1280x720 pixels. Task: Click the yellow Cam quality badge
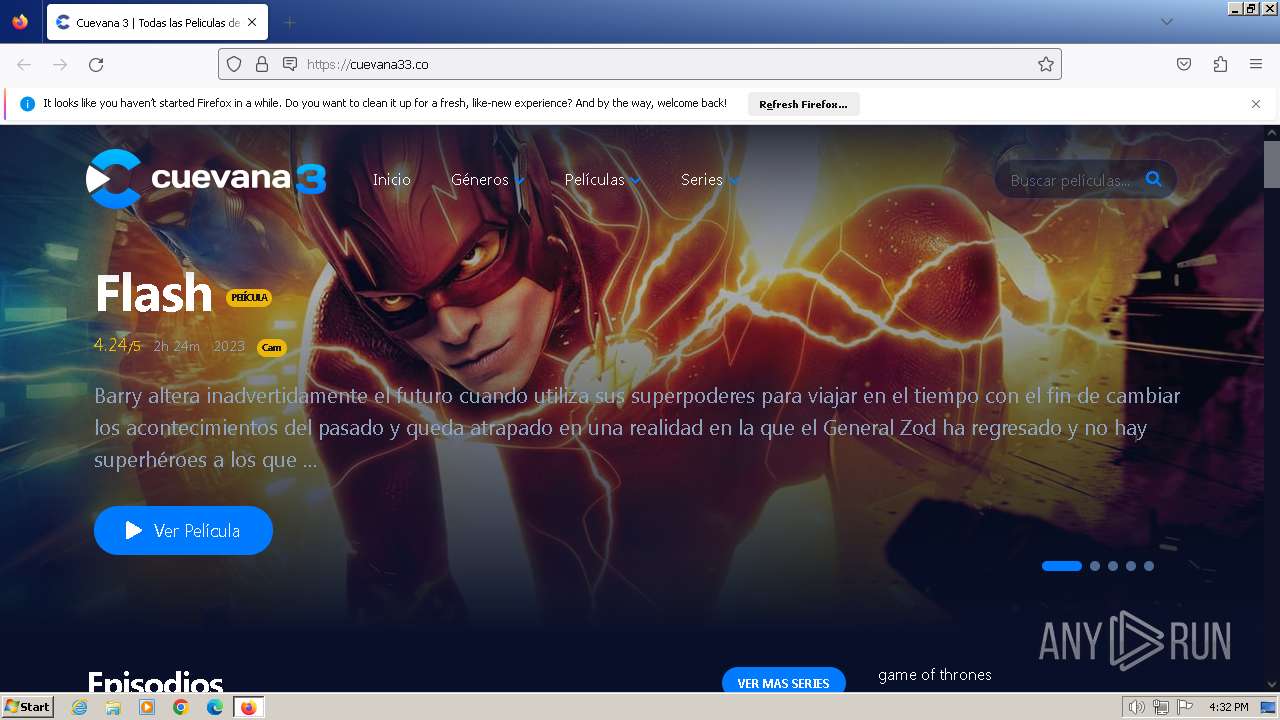271,348
